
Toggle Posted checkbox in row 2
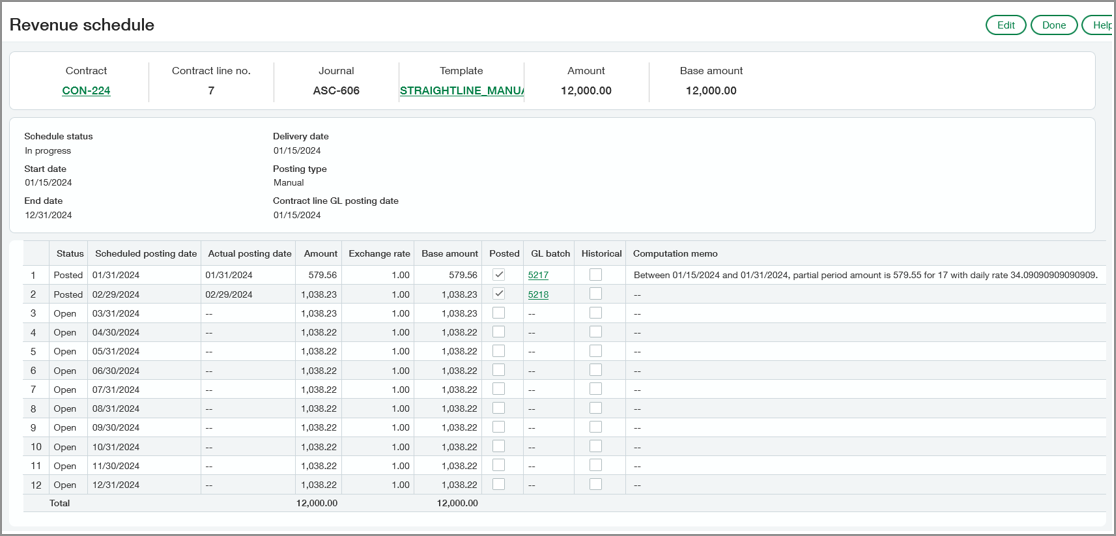(x=498, y=295)
